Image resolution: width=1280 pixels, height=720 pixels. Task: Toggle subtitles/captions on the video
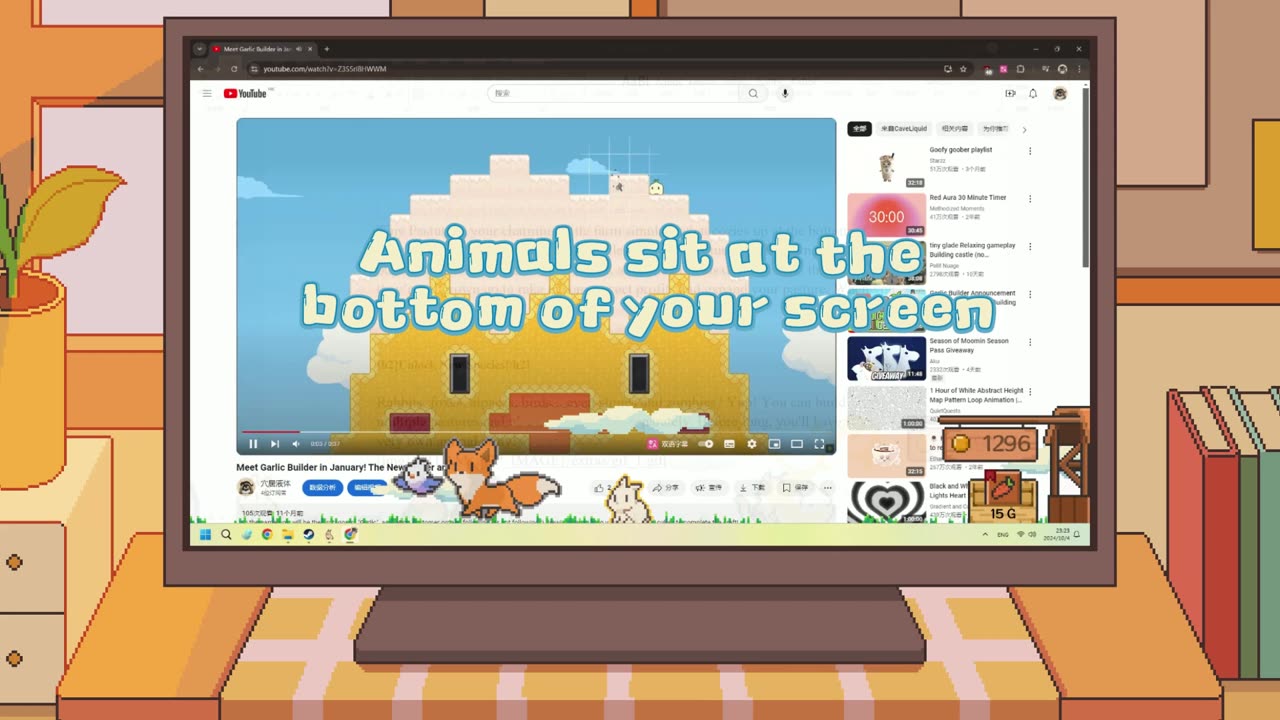(x=729, y=444)
